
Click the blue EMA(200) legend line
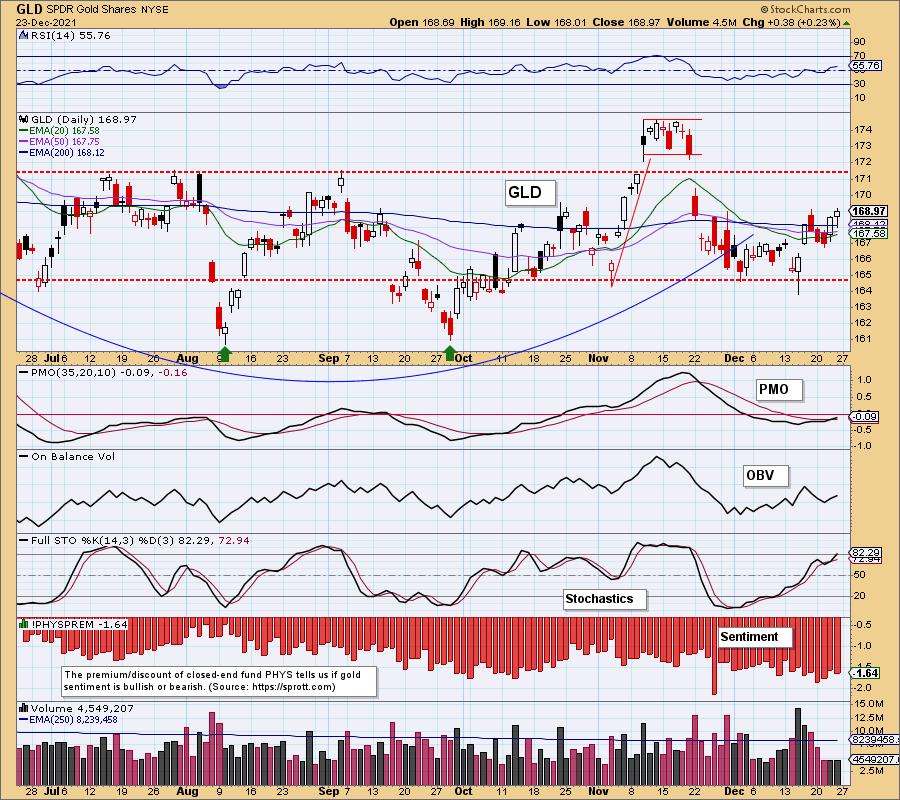pyautogui.click(x=24, y=153)
